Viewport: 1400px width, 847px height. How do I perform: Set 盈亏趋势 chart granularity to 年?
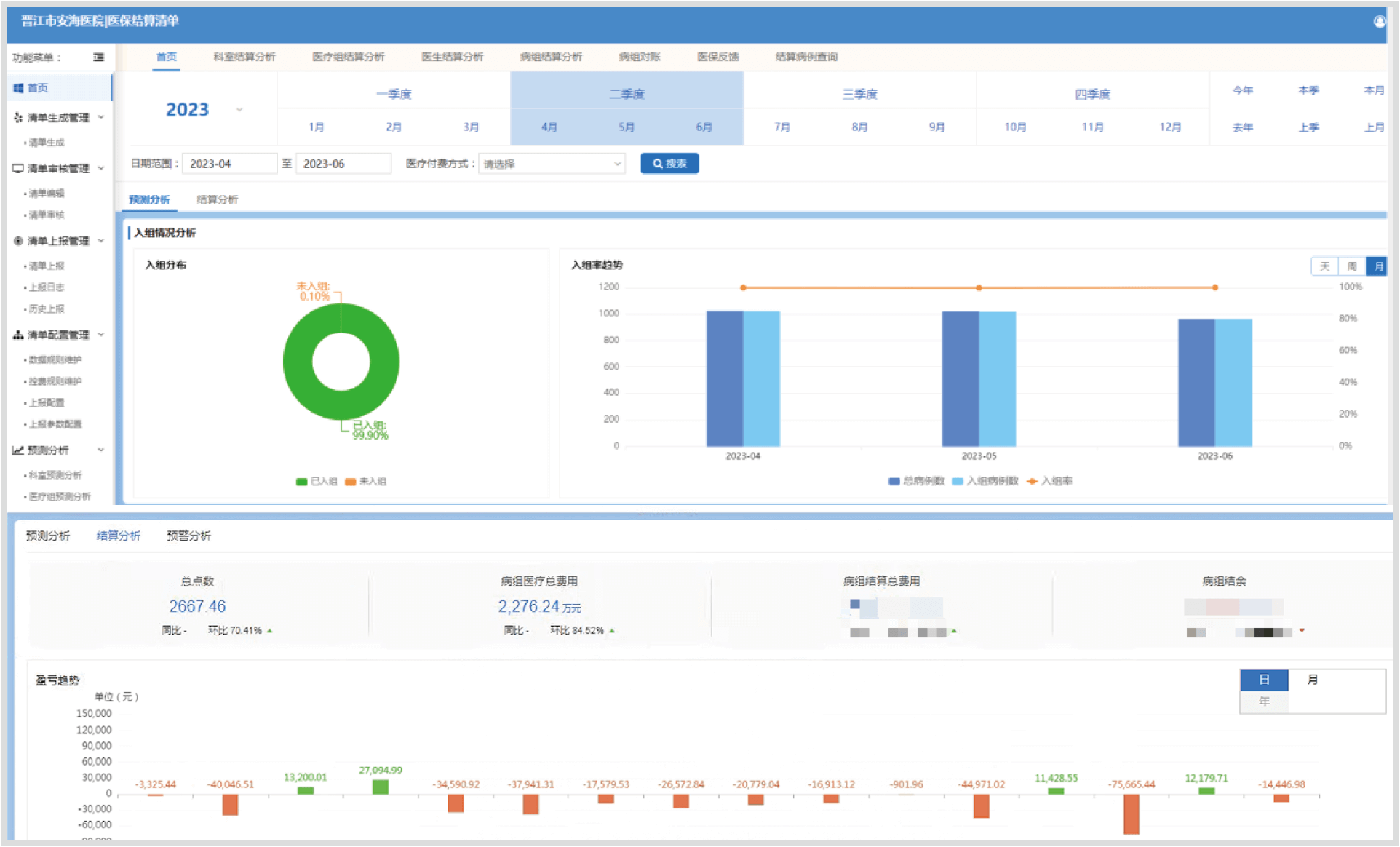[1264, 701]
